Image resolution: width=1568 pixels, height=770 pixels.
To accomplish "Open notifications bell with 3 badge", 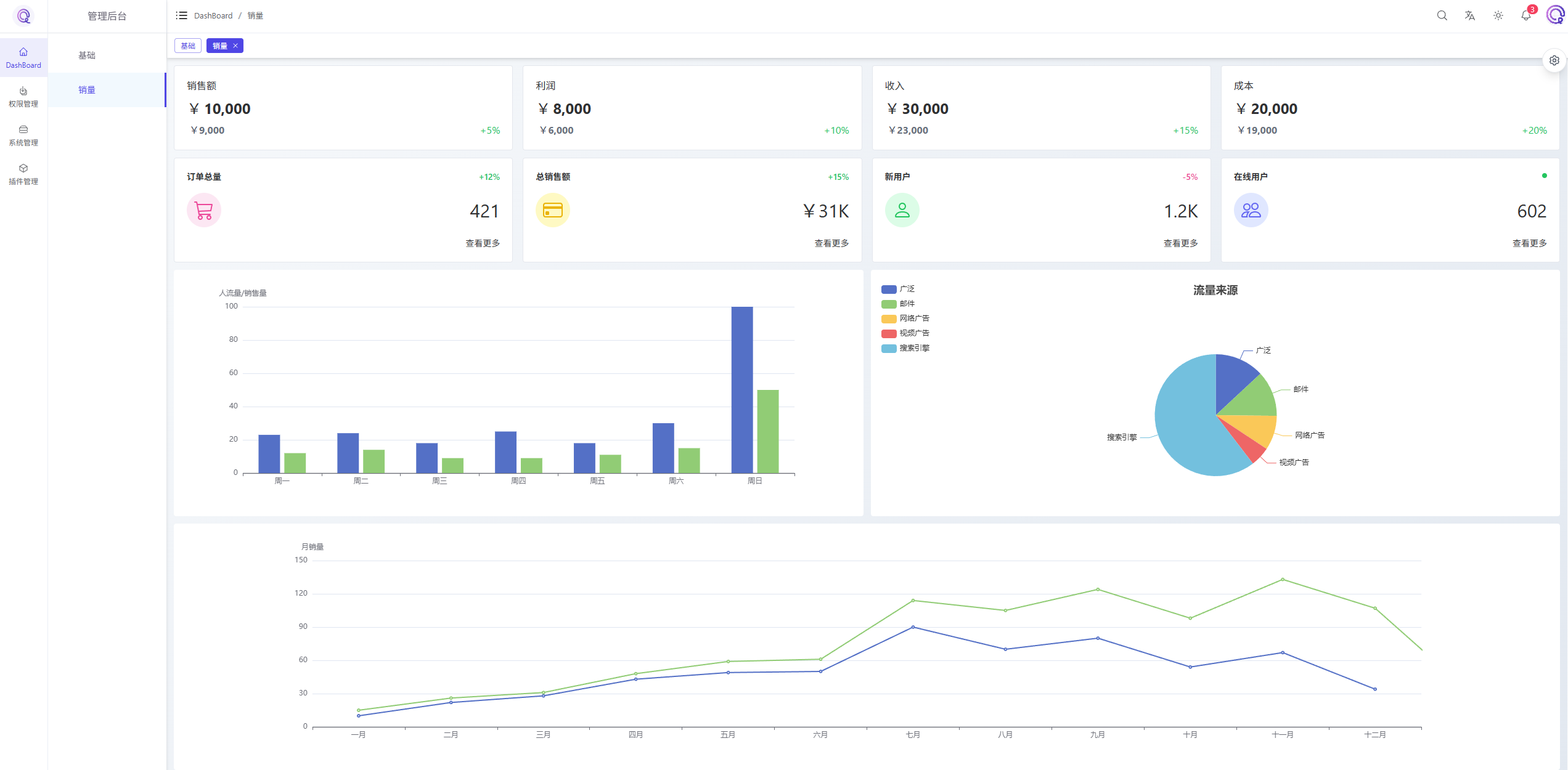I will point(1526,16).
